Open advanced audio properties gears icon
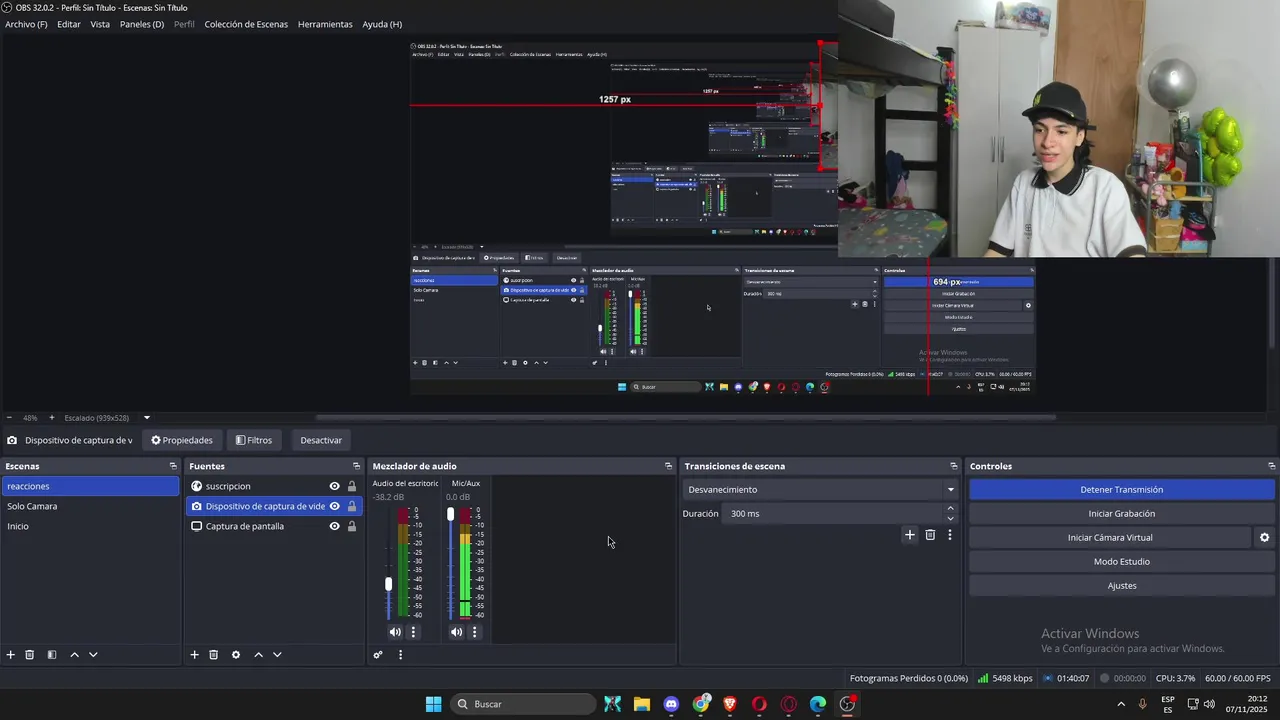 pos(378,655)
